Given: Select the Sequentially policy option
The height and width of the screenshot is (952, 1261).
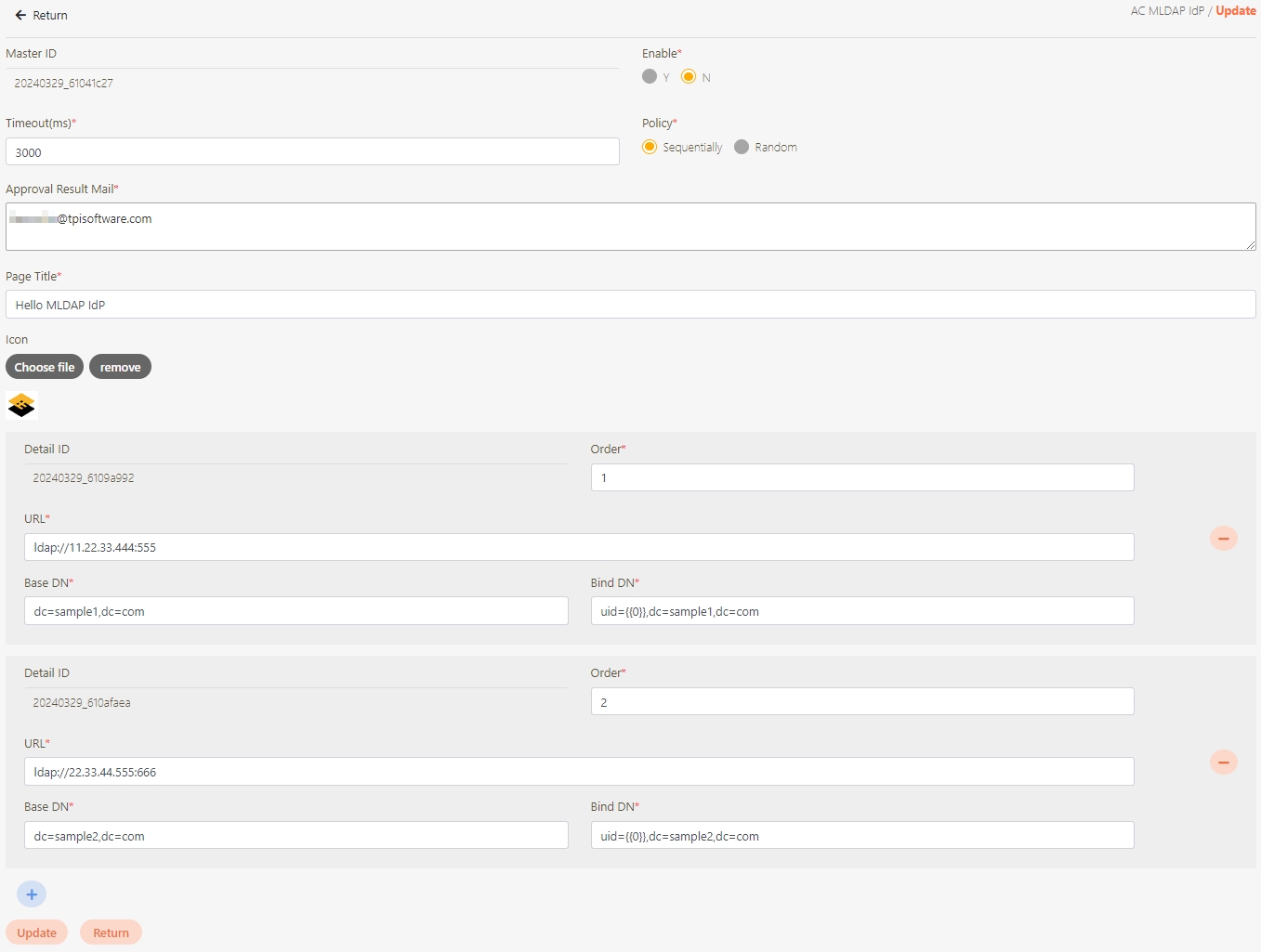Looking at the screenshot, I should (x=650, y=147).
